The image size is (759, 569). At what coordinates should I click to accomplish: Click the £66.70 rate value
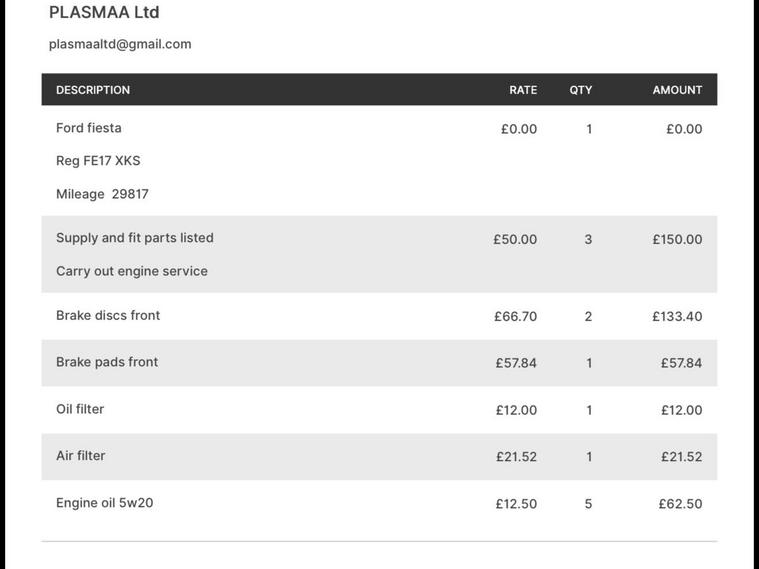coord(515,317)
